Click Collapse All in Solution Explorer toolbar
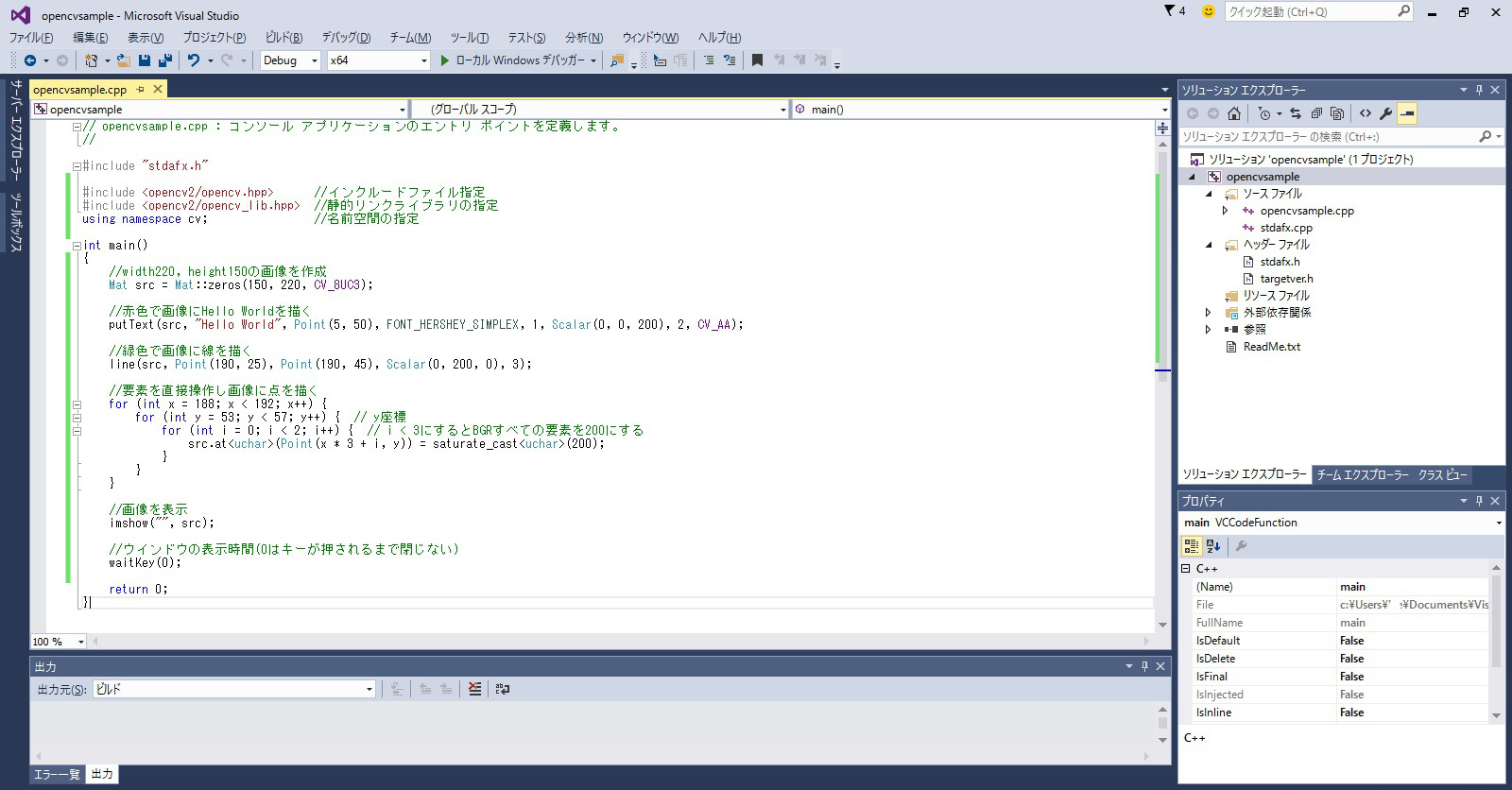Image resolution: width=1512 pixels, height=790 pixels. (x=1316, y=113)
